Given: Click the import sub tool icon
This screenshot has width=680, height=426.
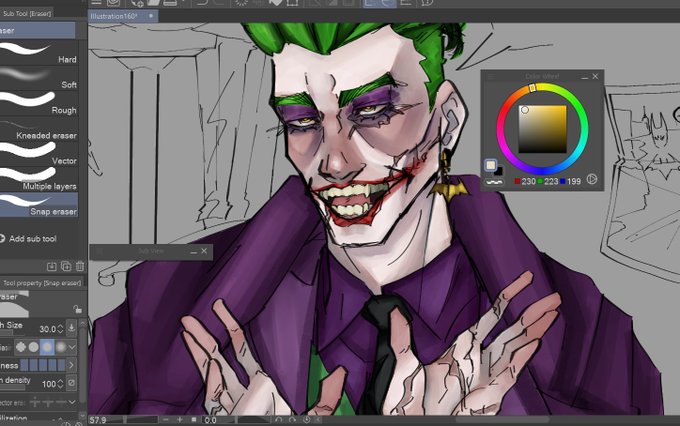Looking at the screenshot, I should pyautogui.click(x=52, y=266).
